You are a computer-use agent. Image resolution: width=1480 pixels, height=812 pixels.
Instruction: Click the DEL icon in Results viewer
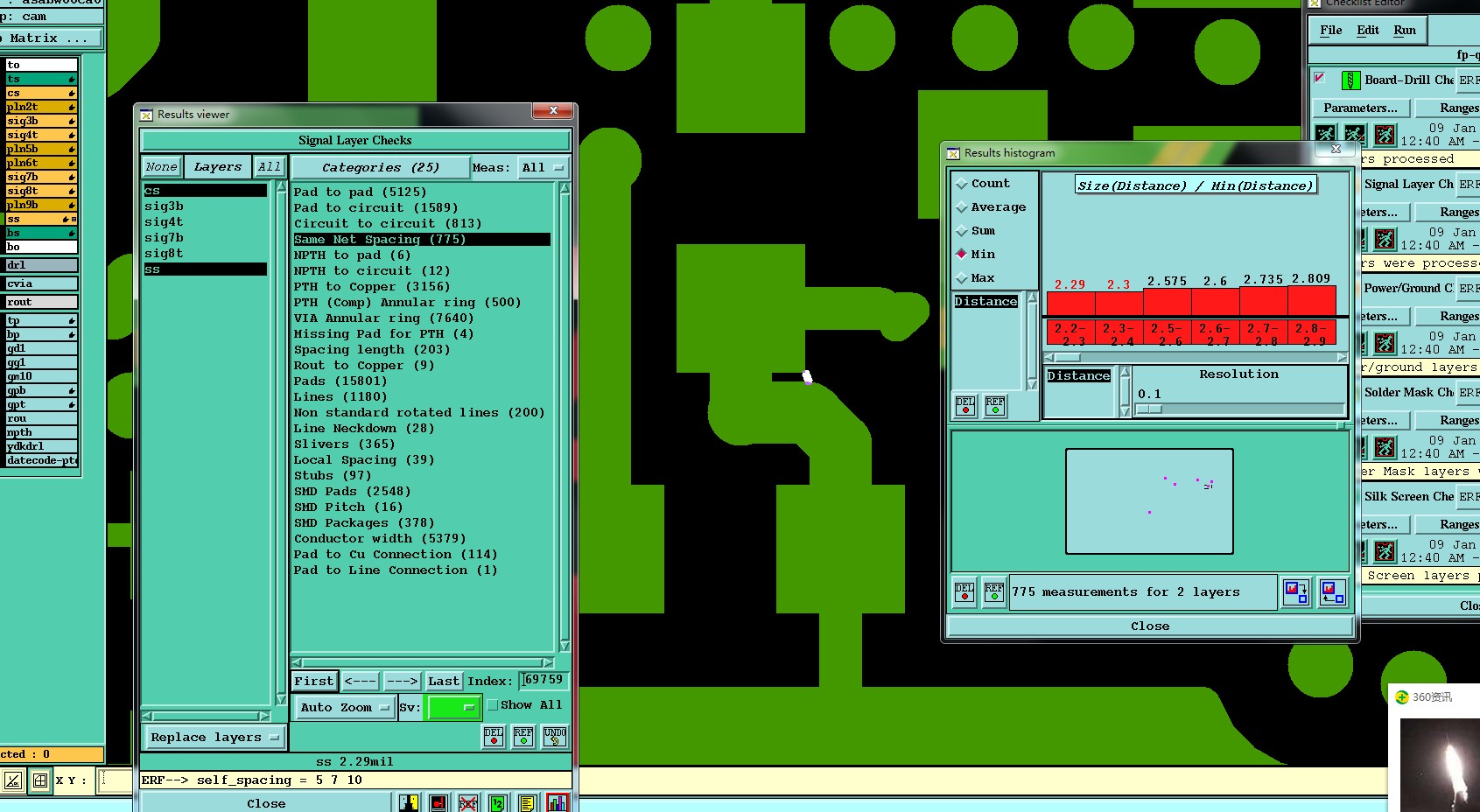point(494,737)
